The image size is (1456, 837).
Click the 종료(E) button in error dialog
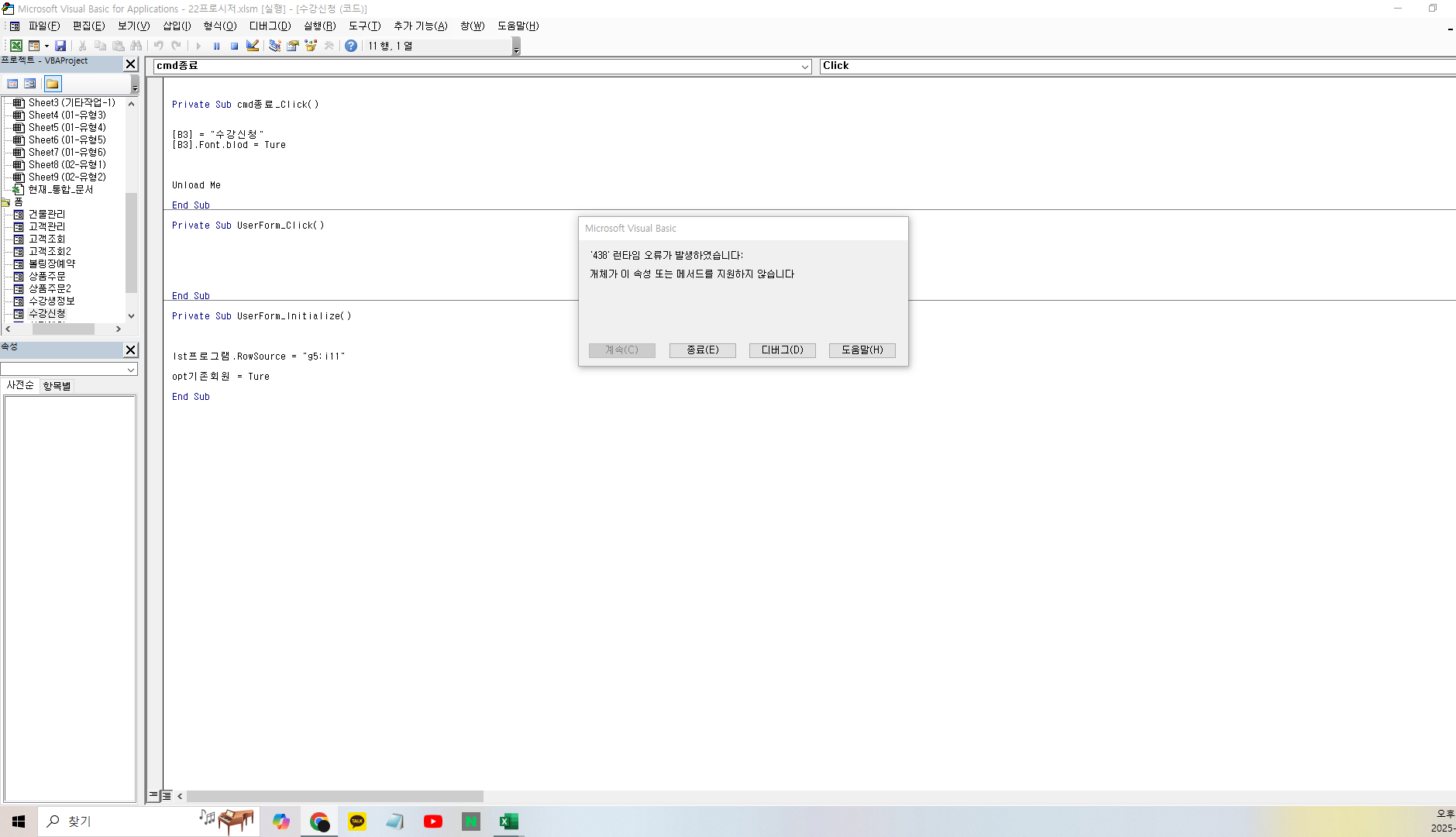point(702,350)
